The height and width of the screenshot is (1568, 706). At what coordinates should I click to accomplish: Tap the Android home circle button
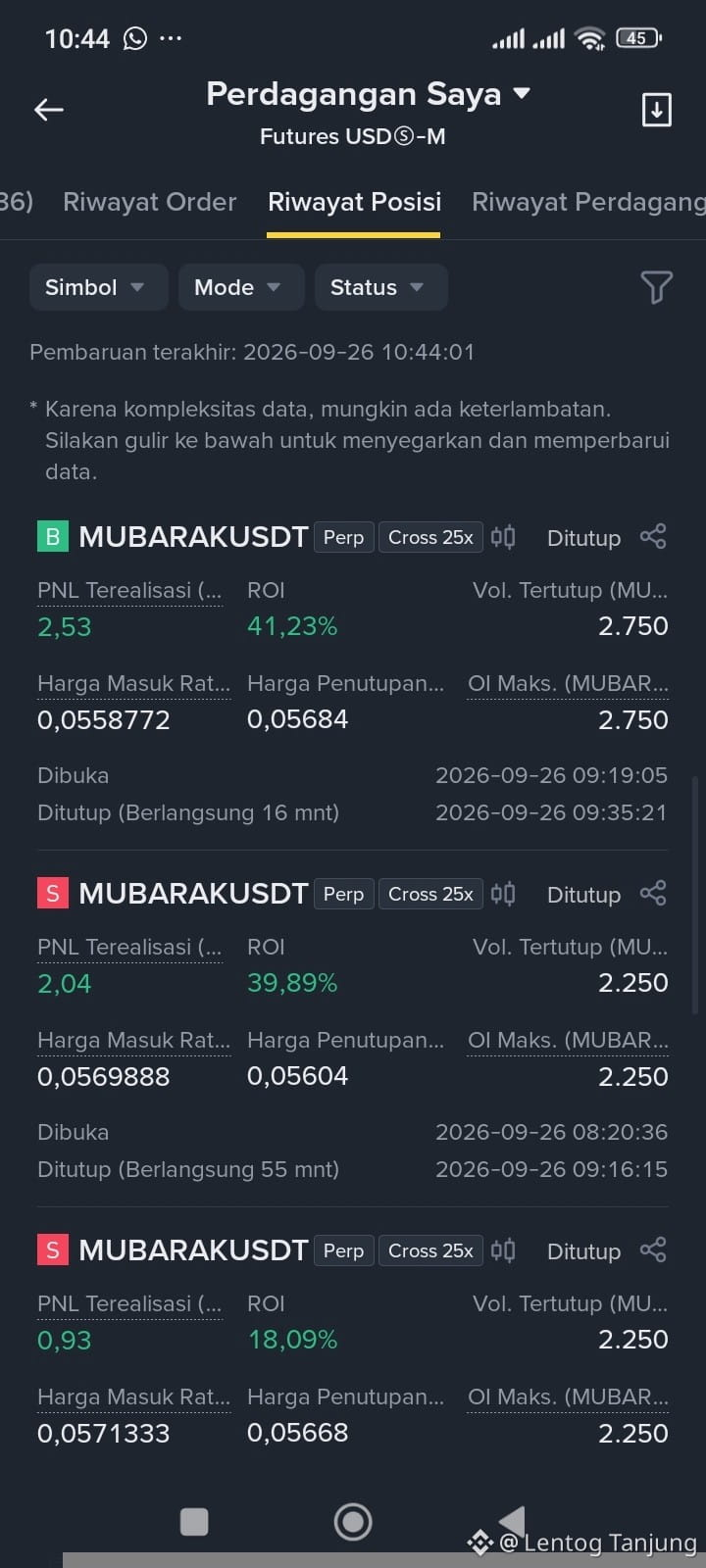(x=353, y=1521)
